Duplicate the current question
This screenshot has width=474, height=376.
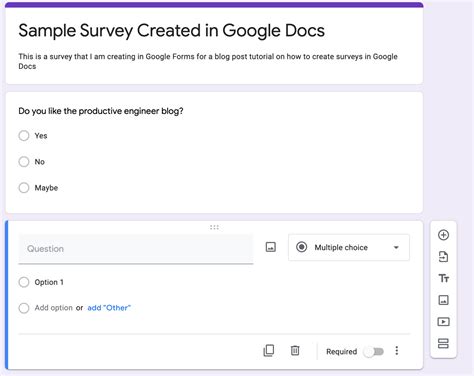point(269,351)
